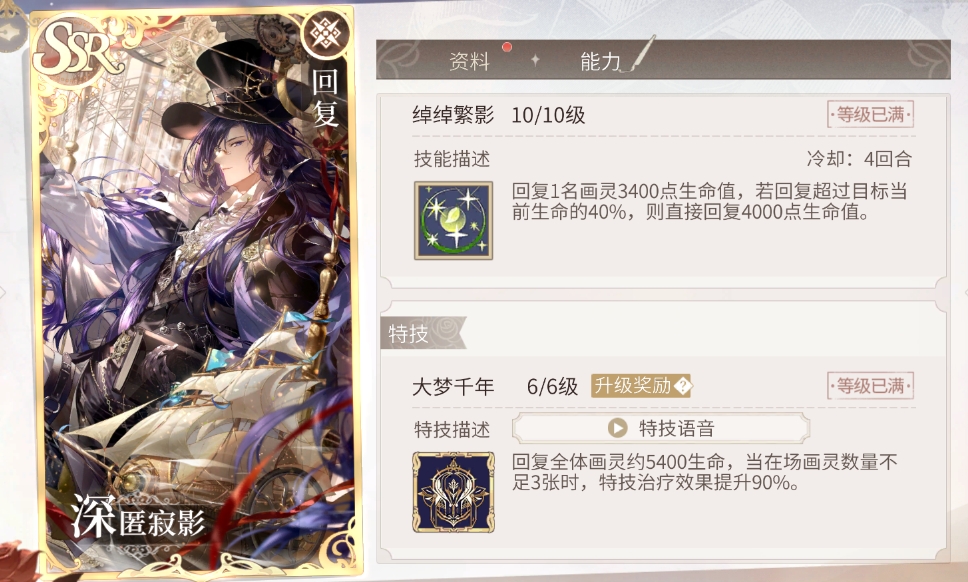Click the red notification dot near 资料
Screen dimensions: 968x582
tap(507, 47)
